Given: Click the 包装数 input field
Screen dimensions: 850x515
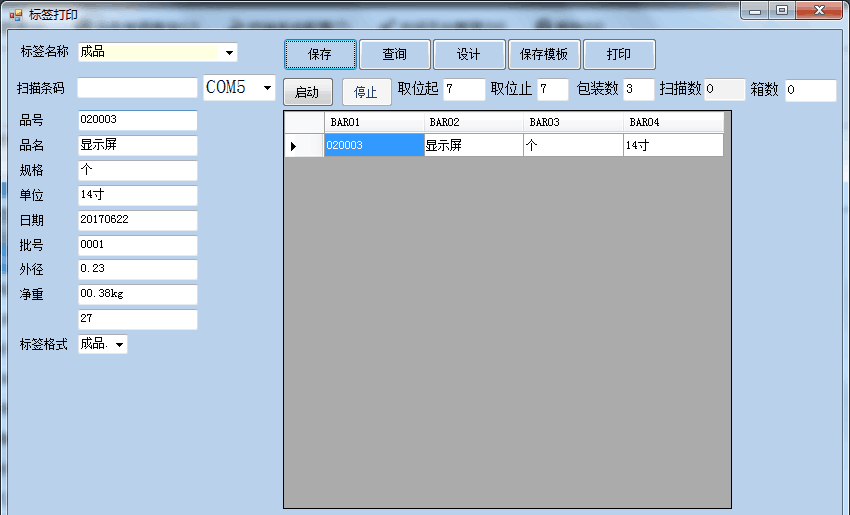Looking at the screenshot, I should tap(638, 90).
